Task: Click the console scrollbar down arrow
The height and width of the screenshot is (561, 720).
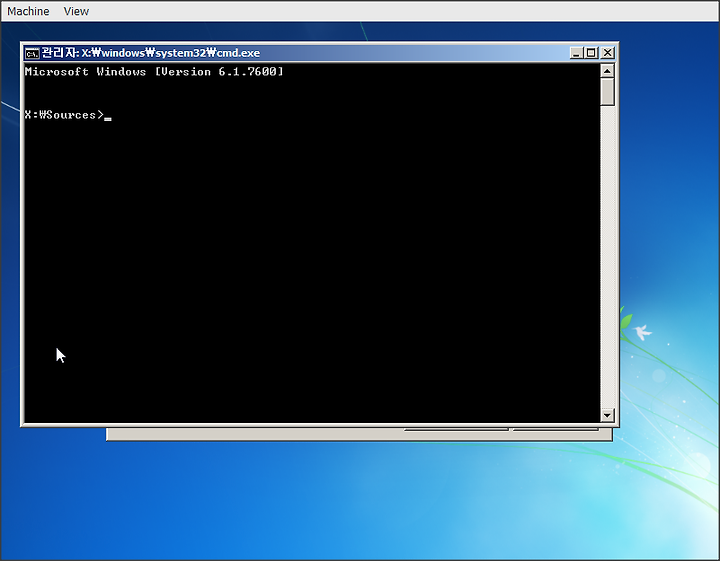Action: [607, 415]
